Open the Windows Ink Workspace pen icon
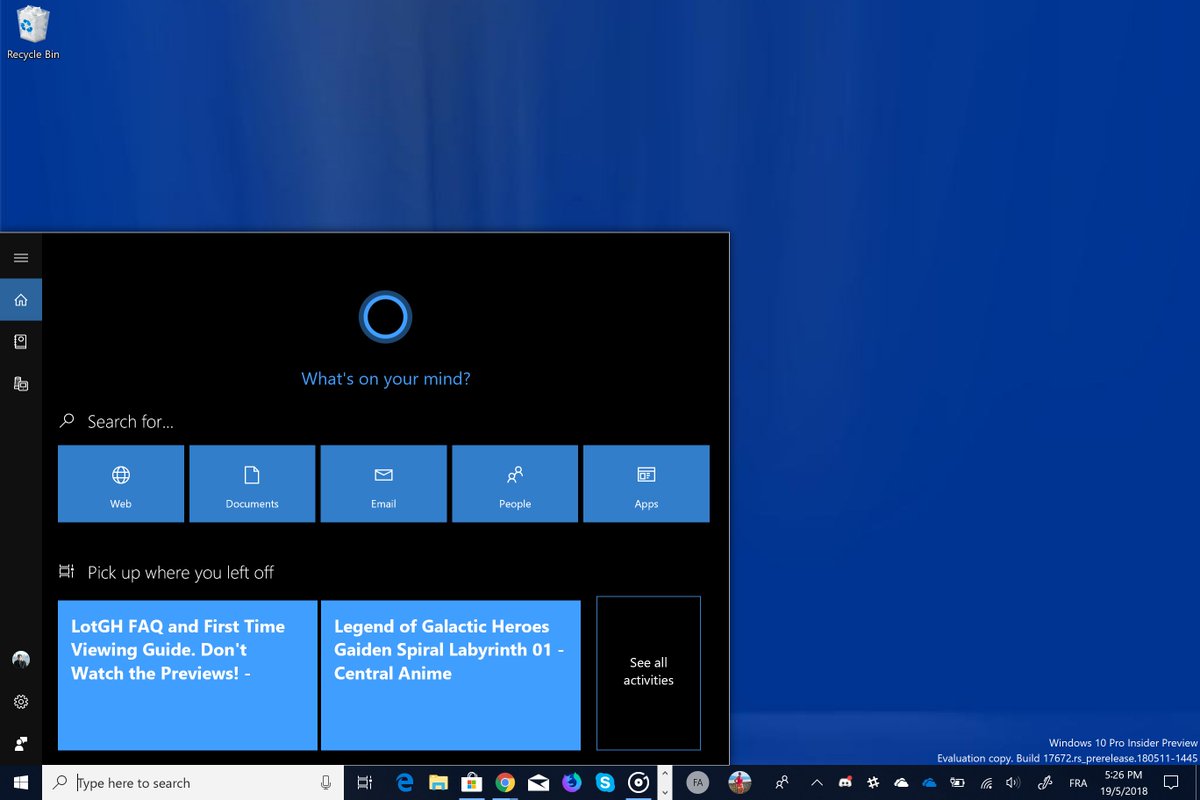Viewport: 1200px width, 800px height. pyautogui.click(x=1044, y=783)
